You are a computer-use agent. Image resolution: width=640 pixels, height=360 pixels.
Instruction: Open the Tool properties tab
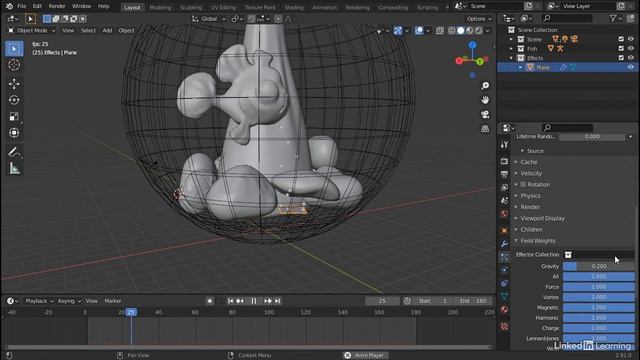pyautogui.click(x=504, y=144)
